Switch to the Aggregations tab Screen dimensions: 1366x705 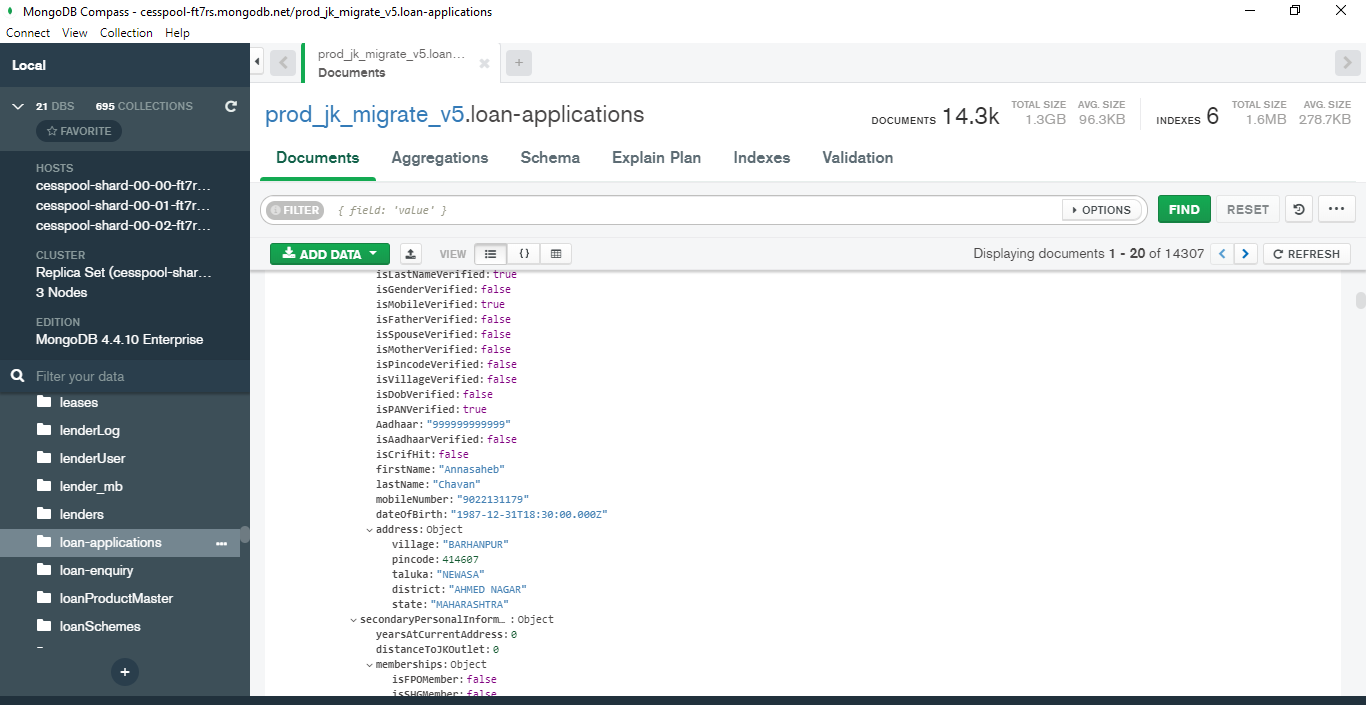[x=439, y=158]
